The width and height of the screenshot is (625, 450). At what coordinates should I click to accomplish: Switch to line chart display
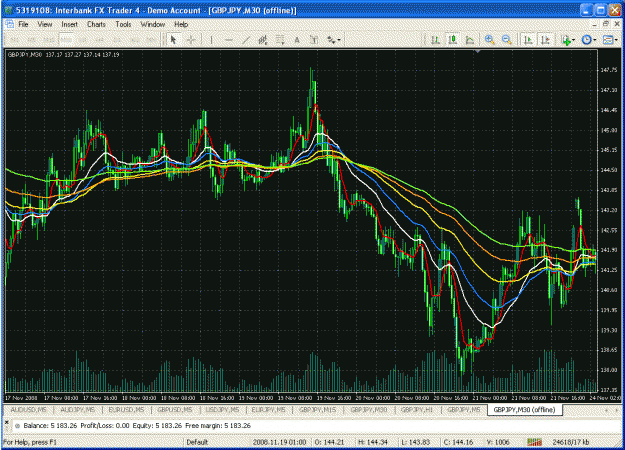click(470, 39)
